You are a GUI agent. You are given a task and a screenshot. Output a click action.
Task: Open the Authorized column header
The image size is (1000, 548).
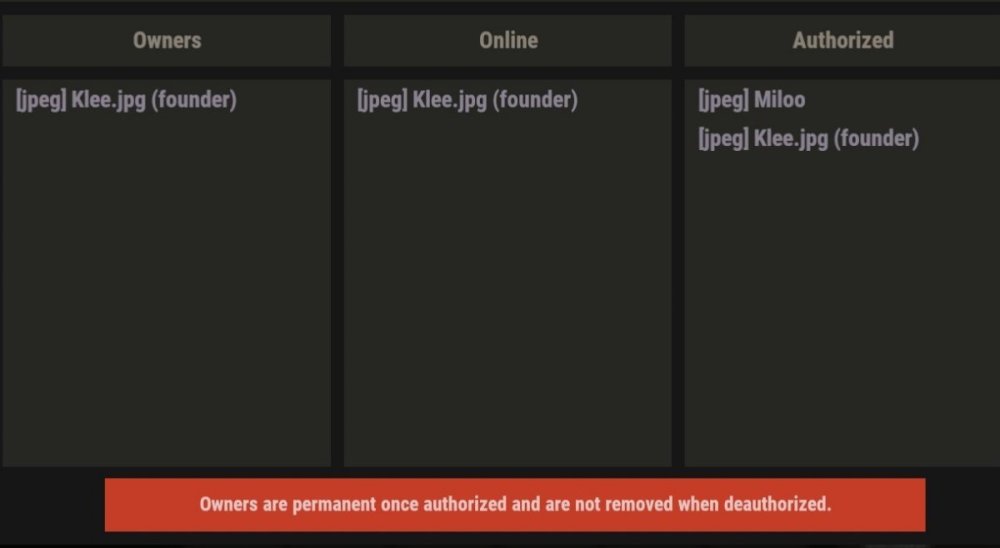842,40
